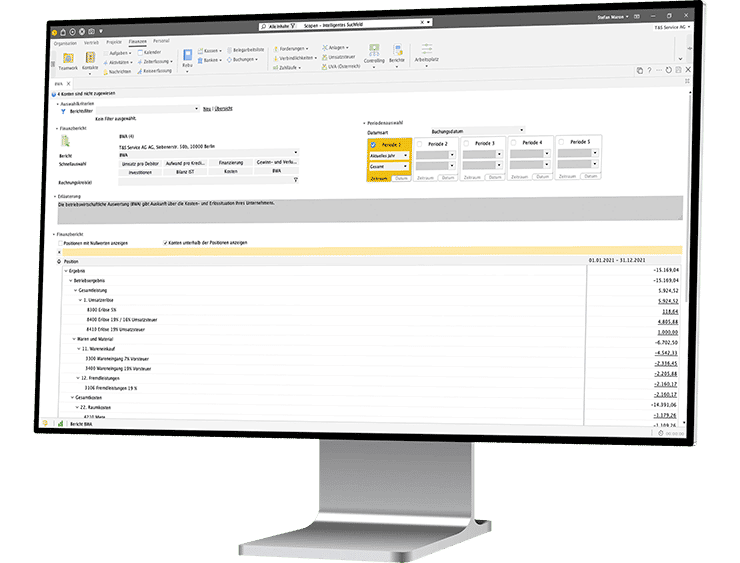
Task: Click the info icon beside '4 Konten' message
Action: 54,94
